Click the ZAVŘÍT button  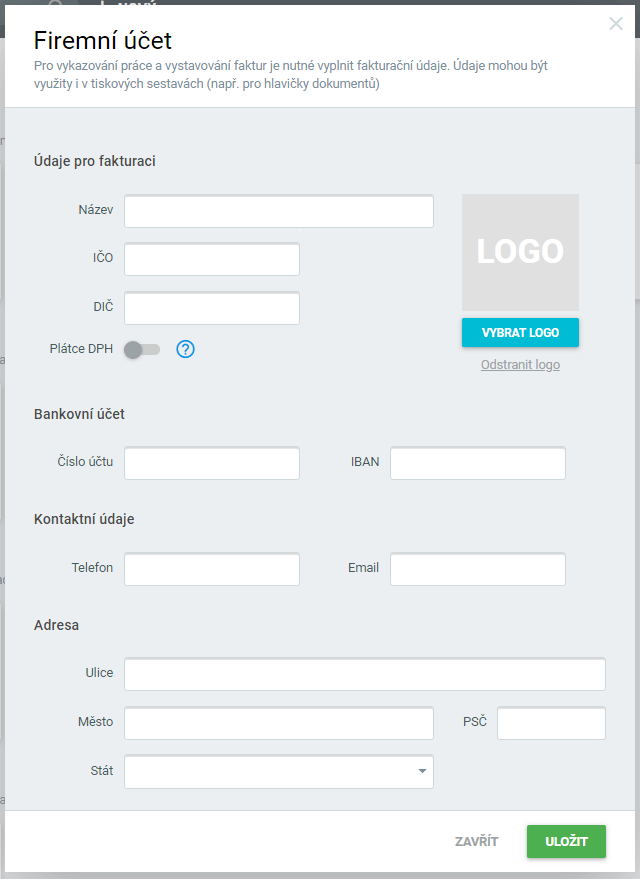(476, 841)
